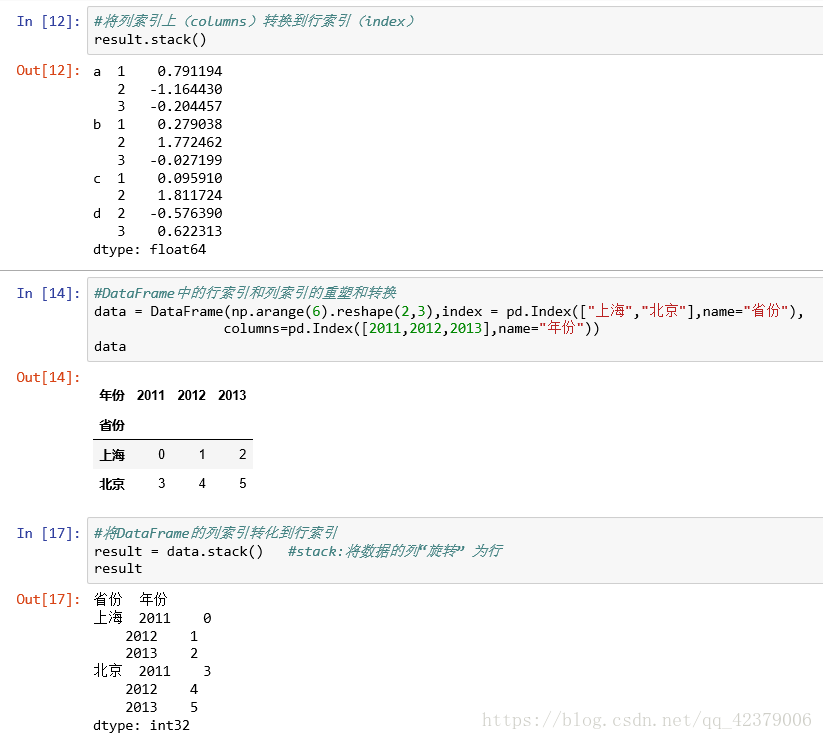Click the 省份 row index name
Image resolution: width=823 pixels, height=740 pixels.
coord(112,425)
